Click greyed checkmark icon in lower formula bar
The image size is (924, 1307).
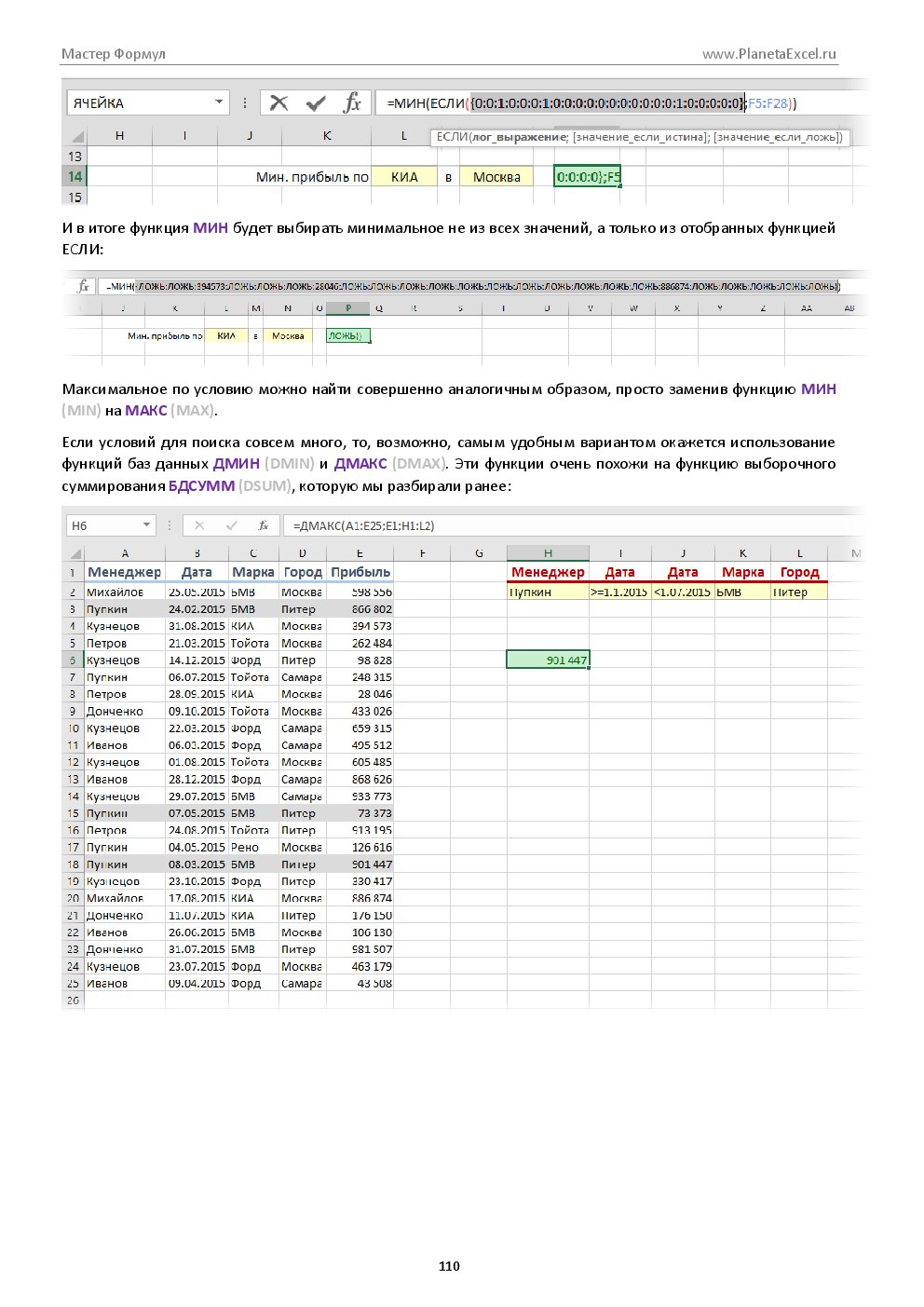[232, 525]
